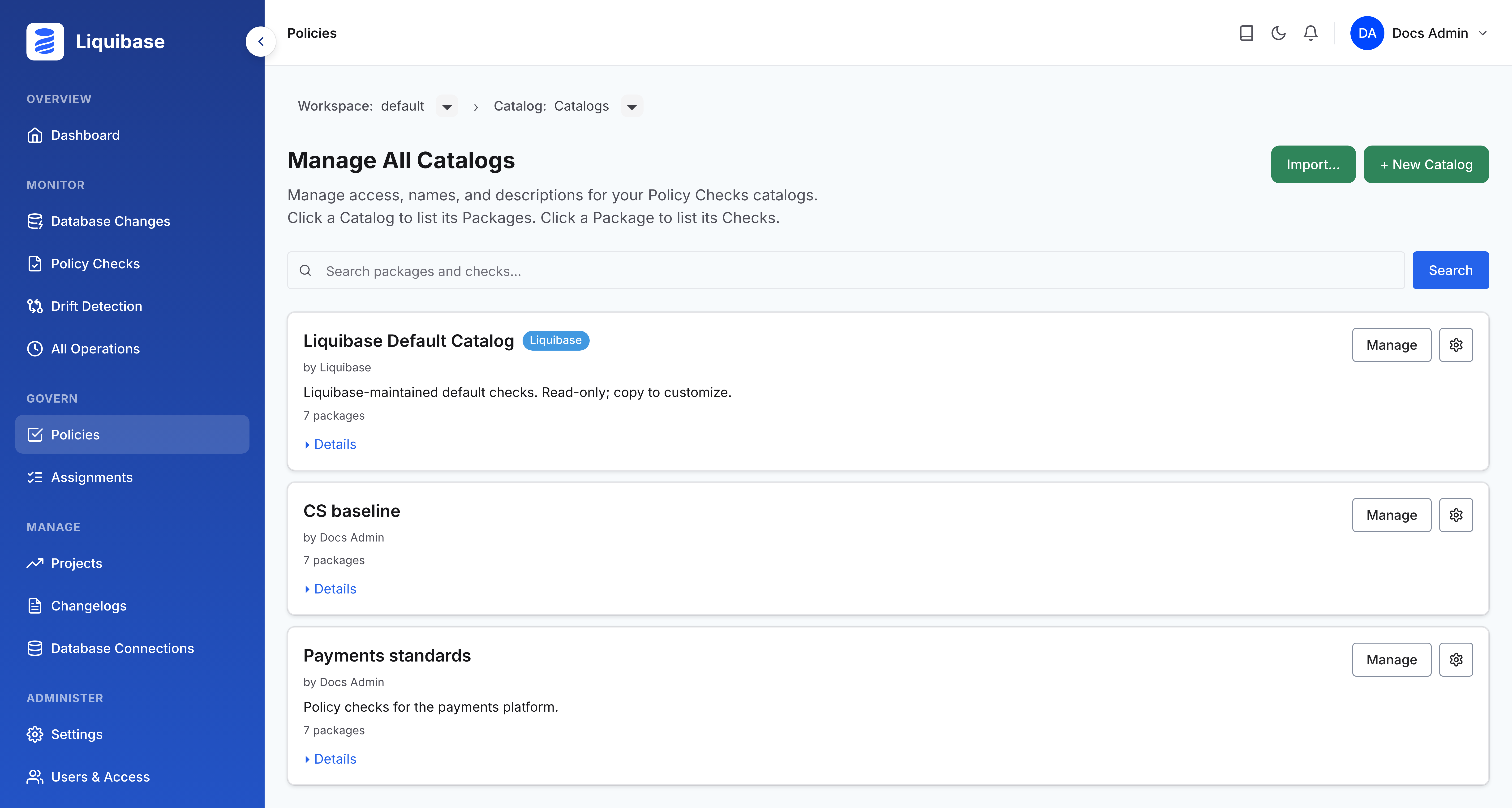Manage the Liquibase Default Catalog
1512x808 pixels.
1392,345
